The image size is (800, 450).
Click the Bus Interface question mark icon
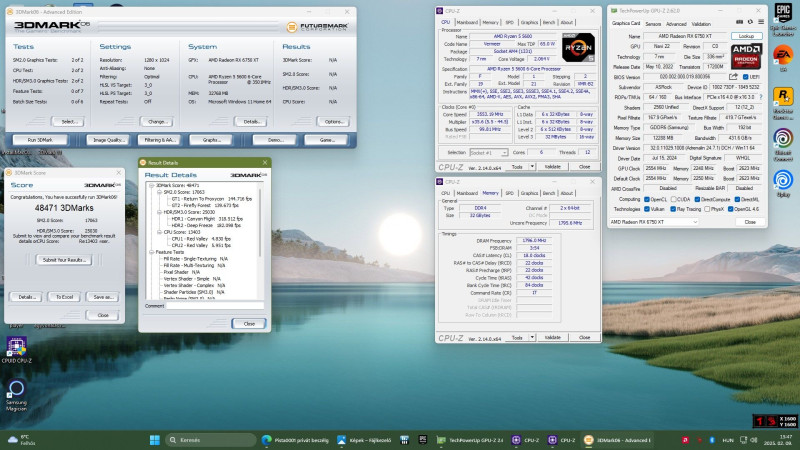[x=761, y=97]
